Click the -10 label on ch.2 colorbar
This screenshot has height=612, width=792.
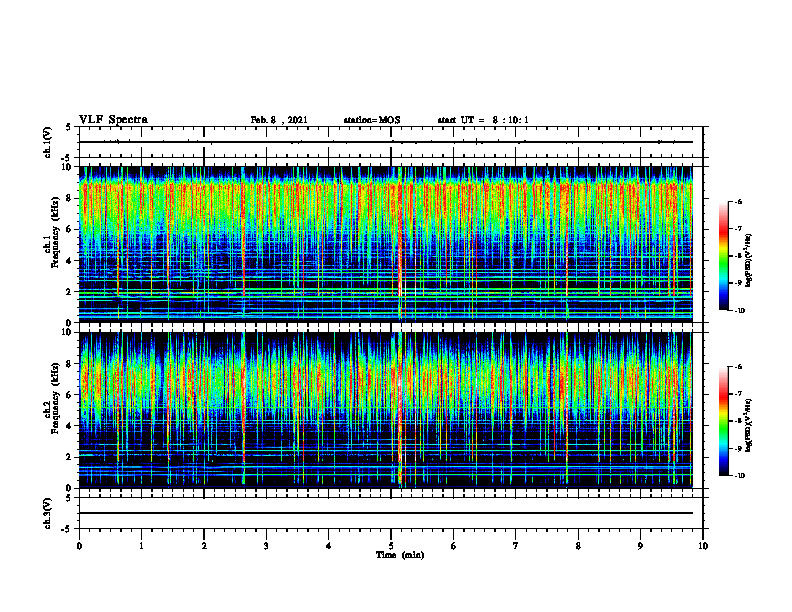[739, 476]
